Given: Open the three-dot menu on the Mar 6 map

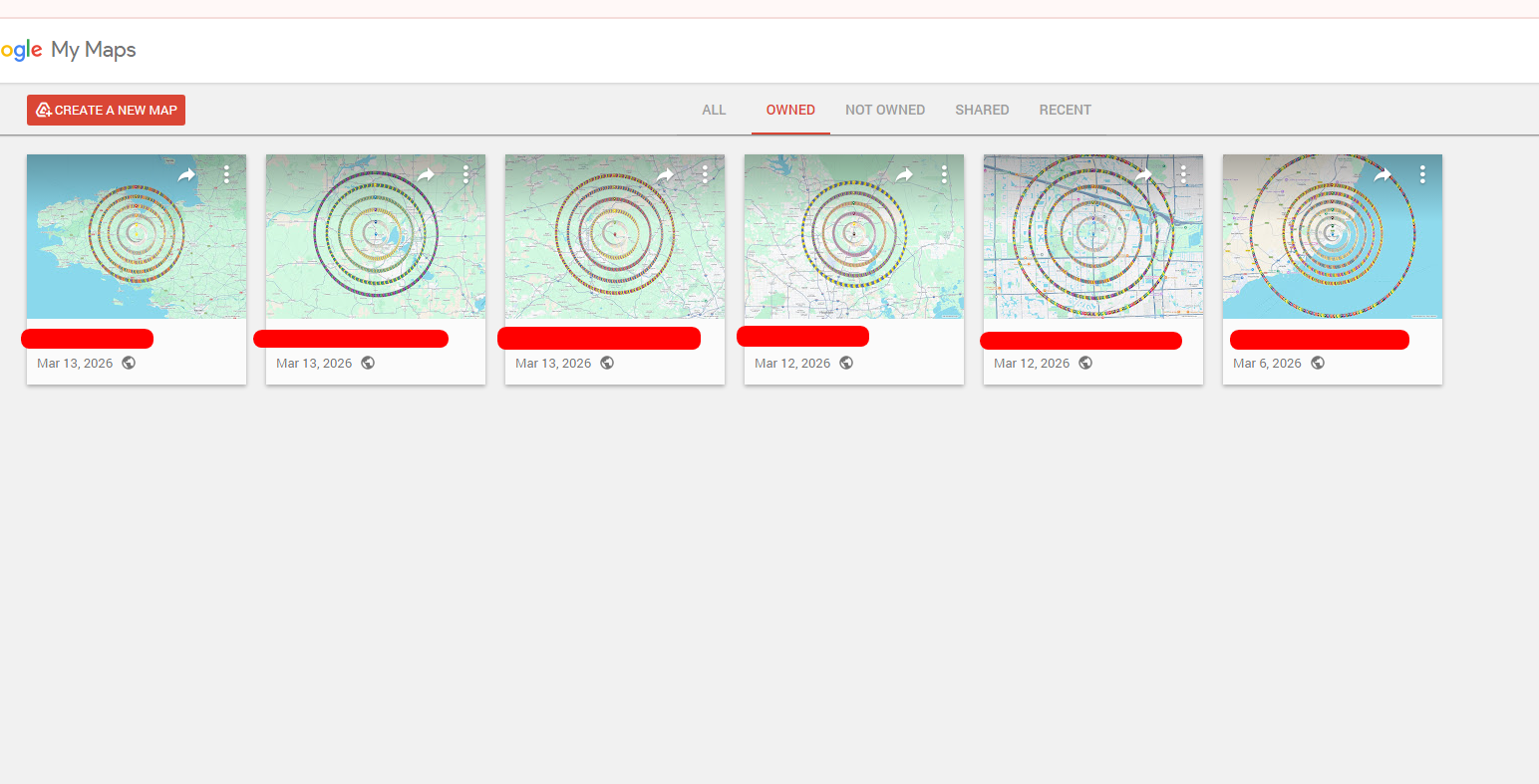Looking at the screenshot, I should coord(1422,173).
